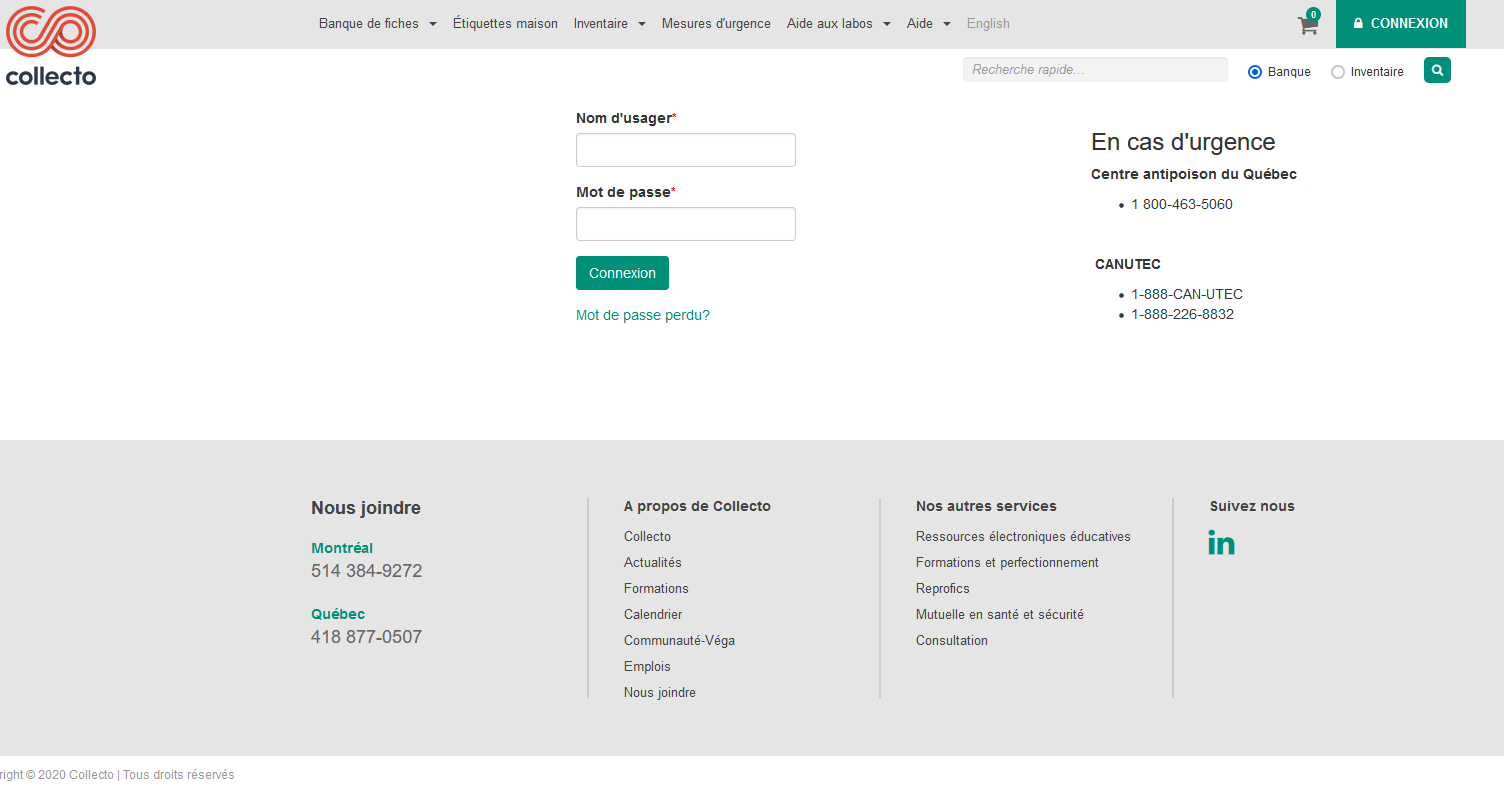Screen dimensions: 1504x789
Task: Click the Recherche rapide search box
Action: [1095, 70]
